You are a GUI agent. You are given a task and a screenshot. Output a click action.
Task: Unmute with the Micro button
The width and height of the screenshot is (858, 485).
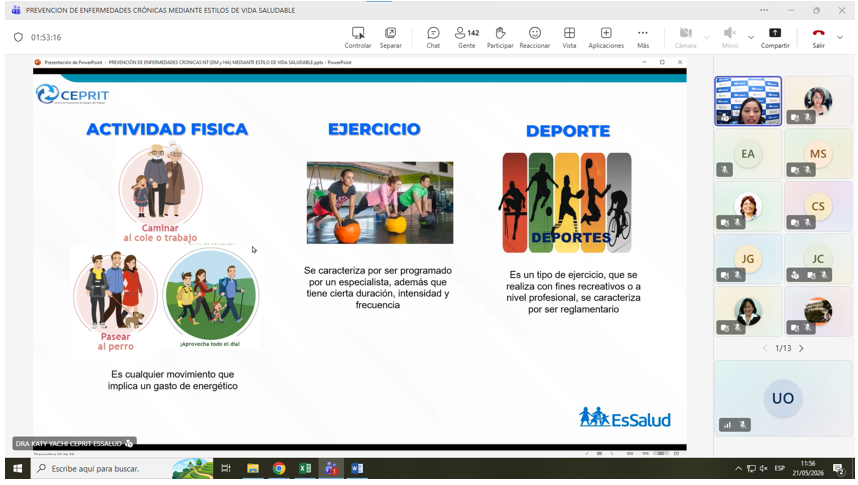pyautogui.click(x=729, y=37)
